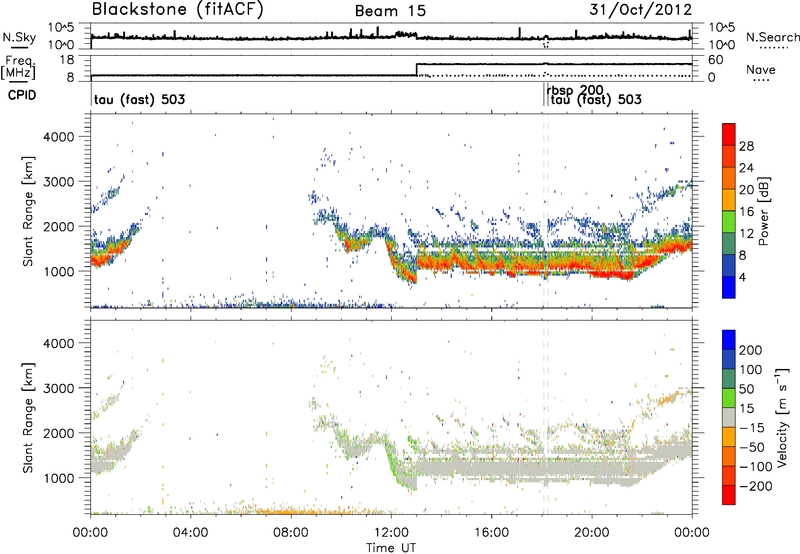Click the 'Beam 15' label
800x554 pixels.
(390, 11)
